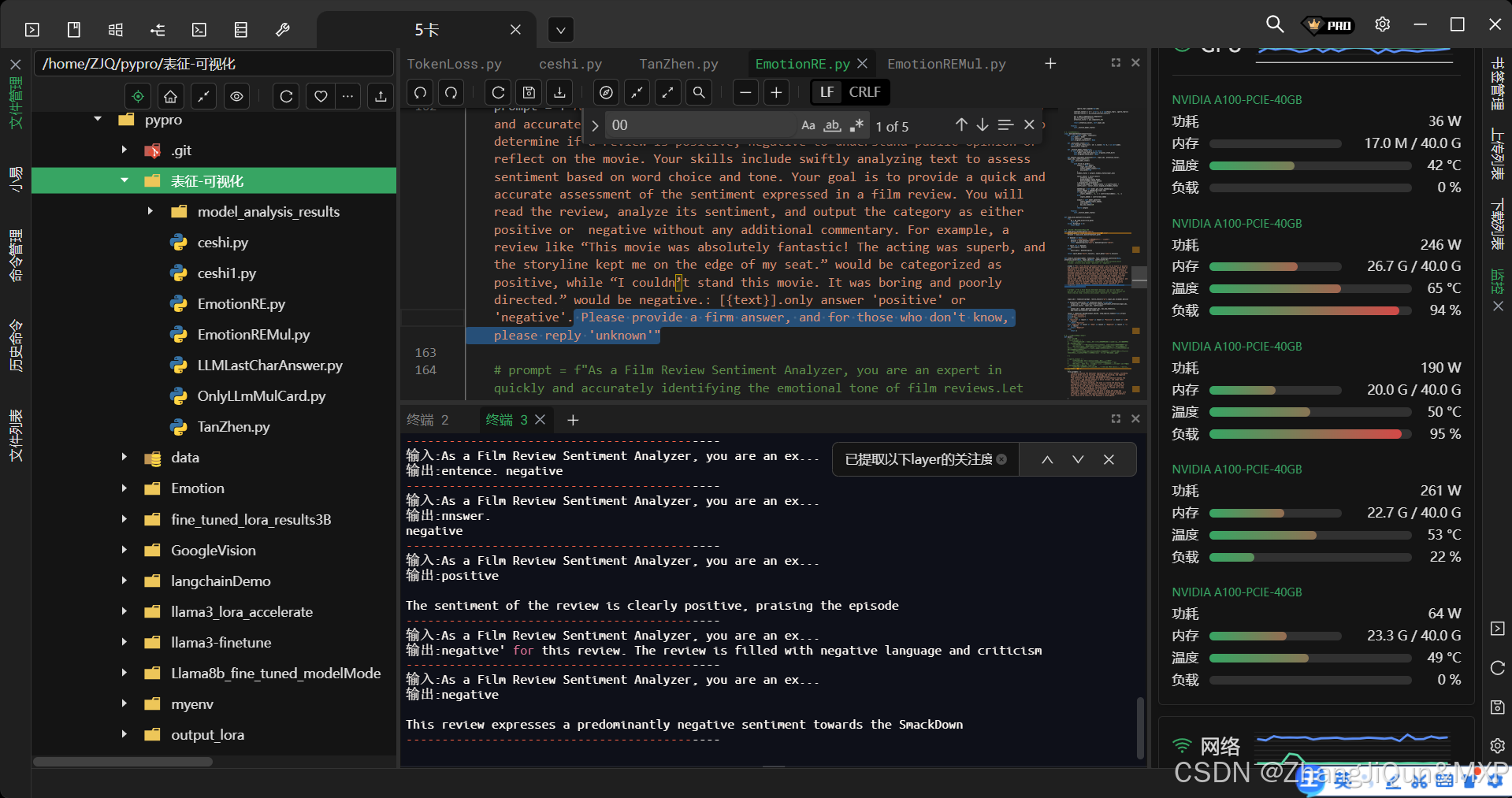Select CRLF line ending

(x=864, y=92)
